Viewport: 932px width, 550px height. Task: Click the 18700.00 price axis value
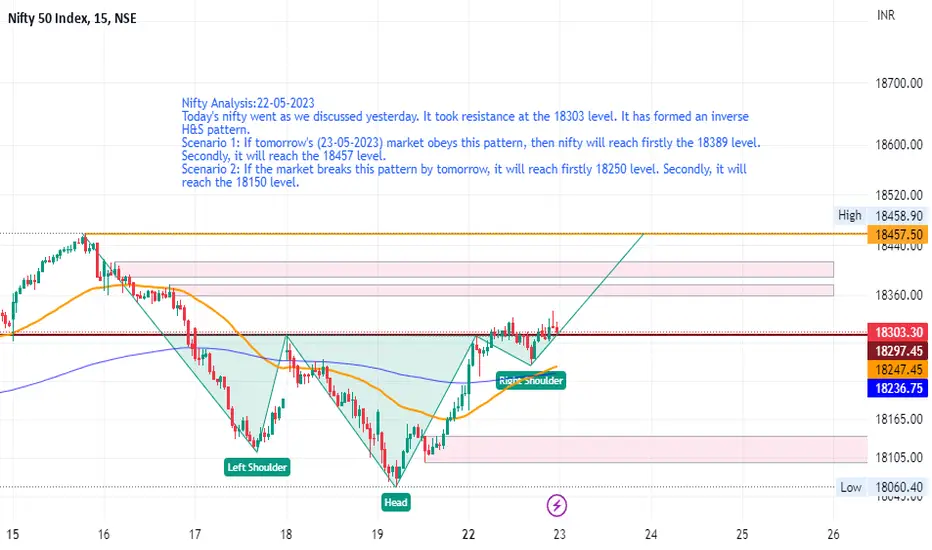coord(899,83)
